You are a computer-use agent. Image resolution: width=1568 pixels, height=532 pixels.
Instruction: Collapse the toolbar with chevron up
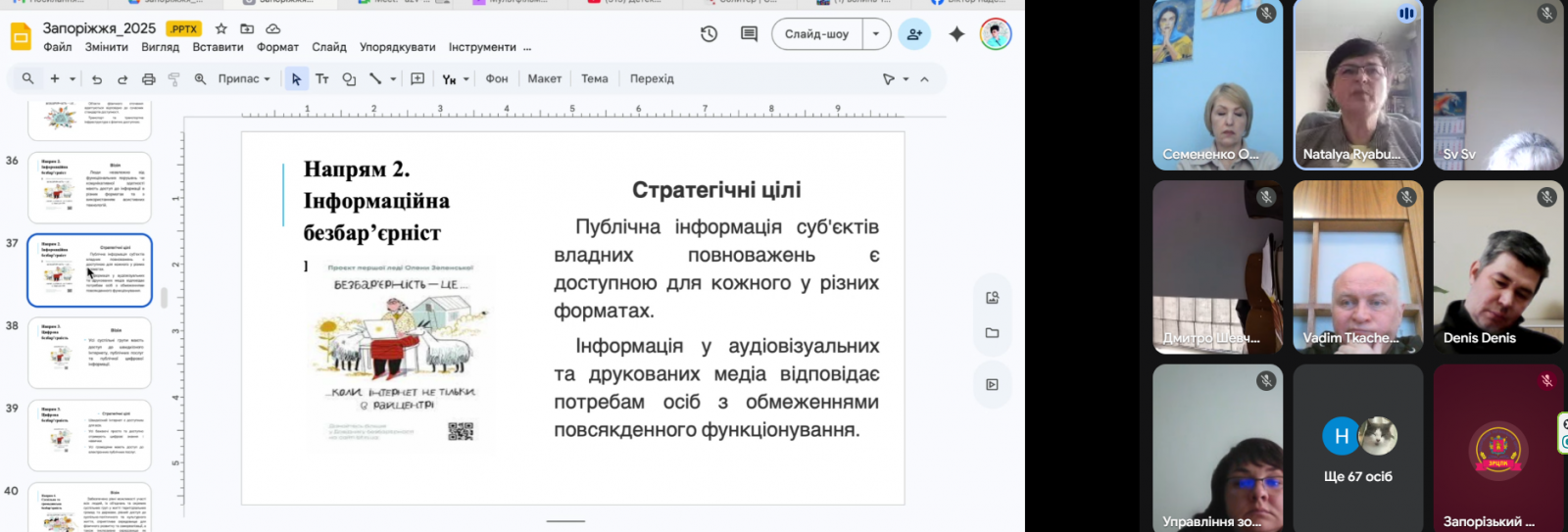[x=924, y=79]
